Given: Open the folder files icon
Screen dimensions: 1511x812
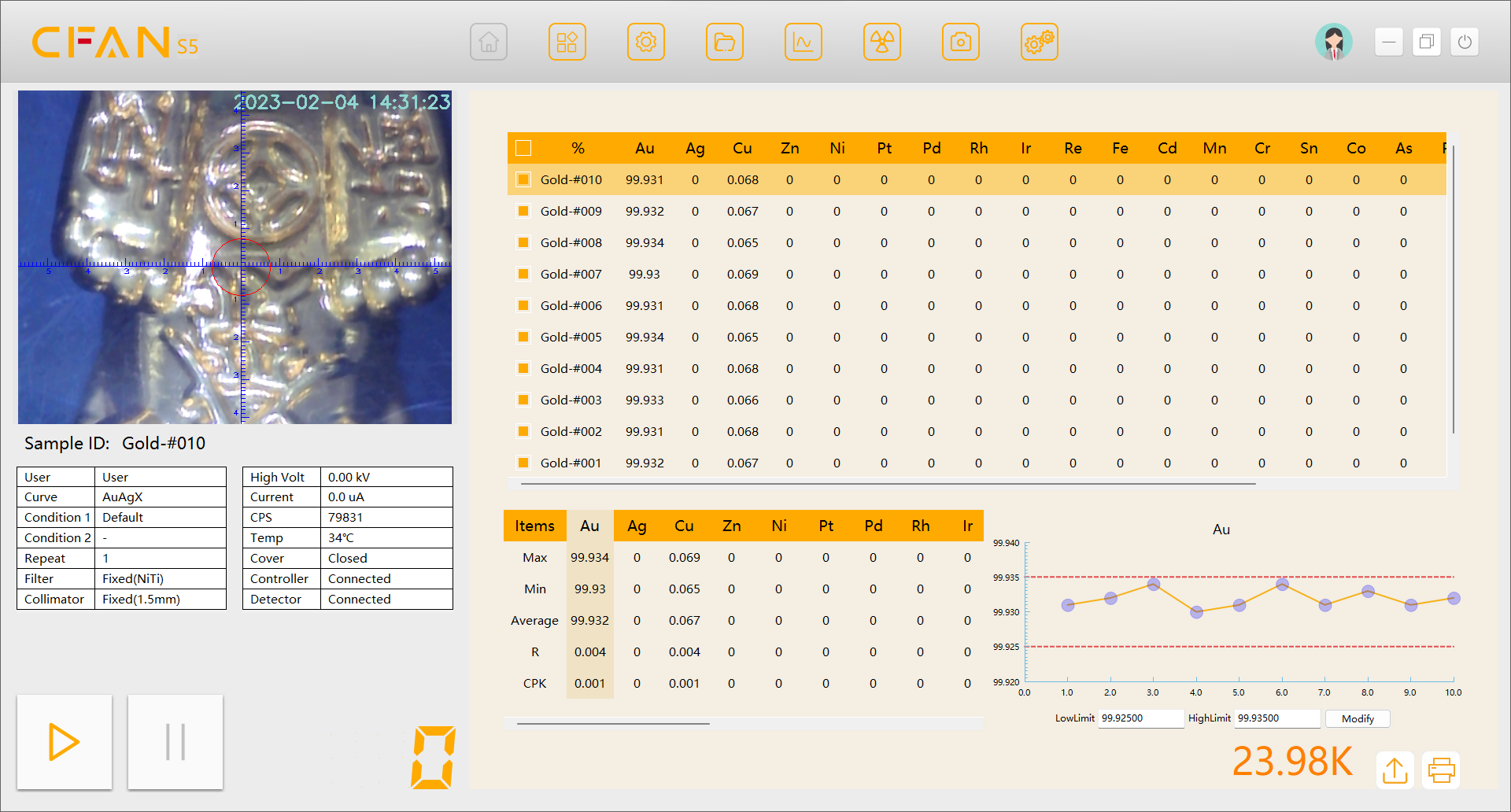Looking at the screenshot, I should (725, 42).
